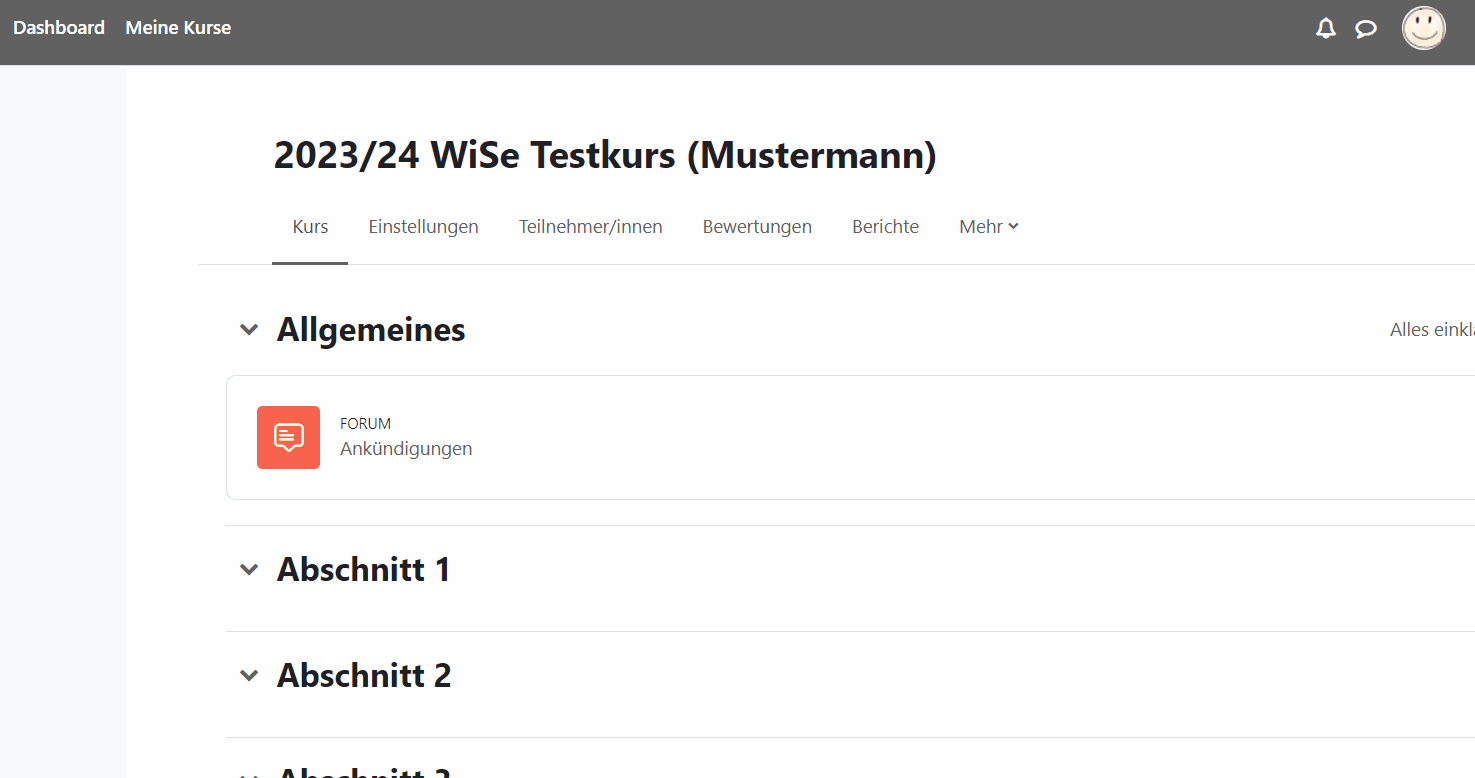Select the Bewertungen tab

757,226
